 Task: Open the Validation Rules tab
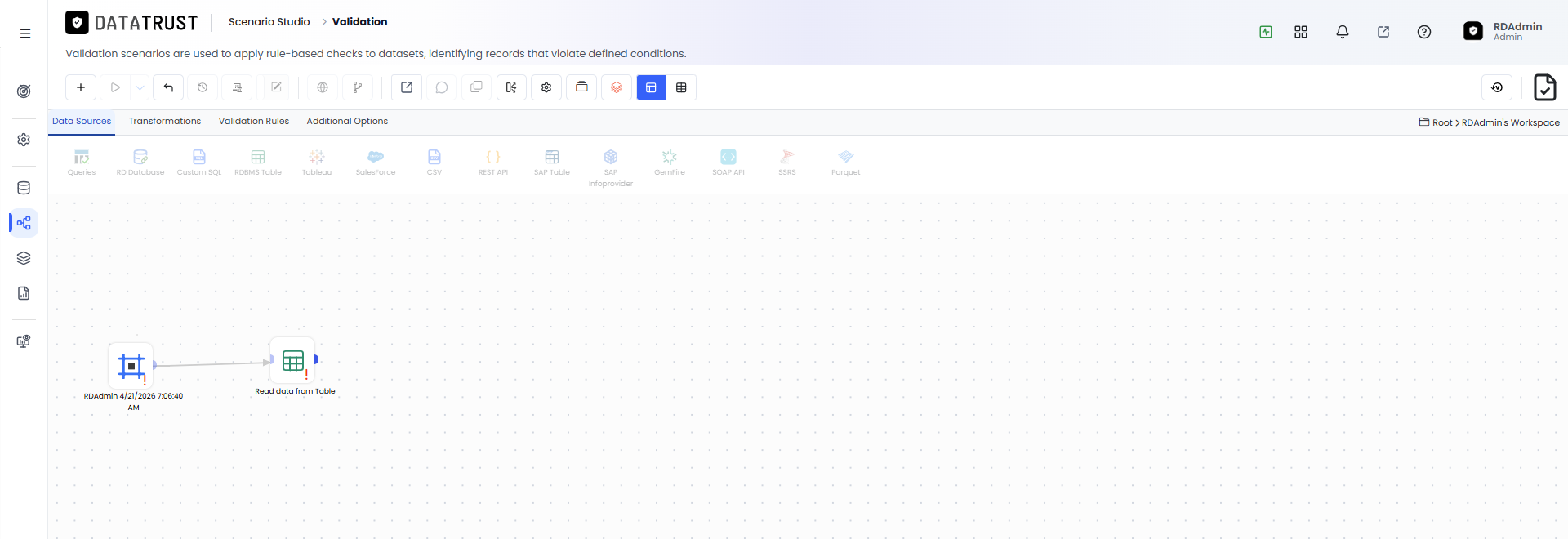[x=254, y=121]
